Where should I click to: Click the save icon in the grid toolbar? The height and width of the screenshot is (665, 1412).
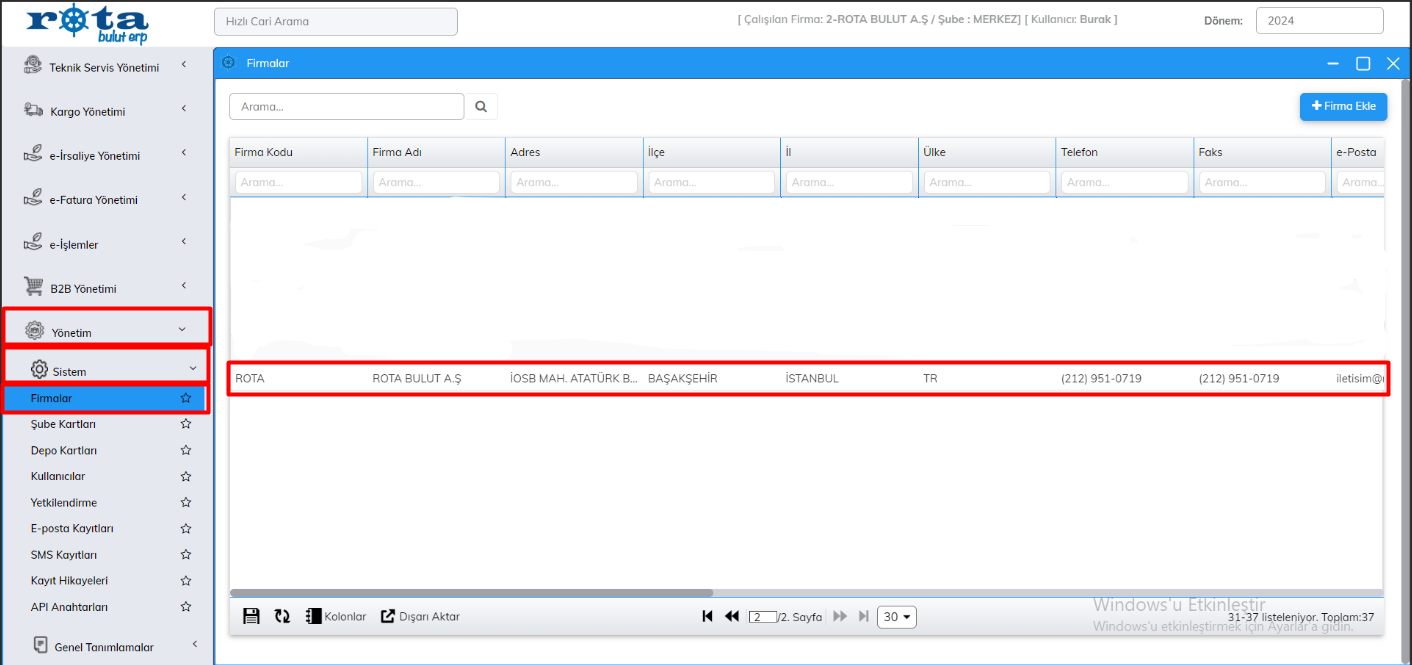tap(251, 616)
